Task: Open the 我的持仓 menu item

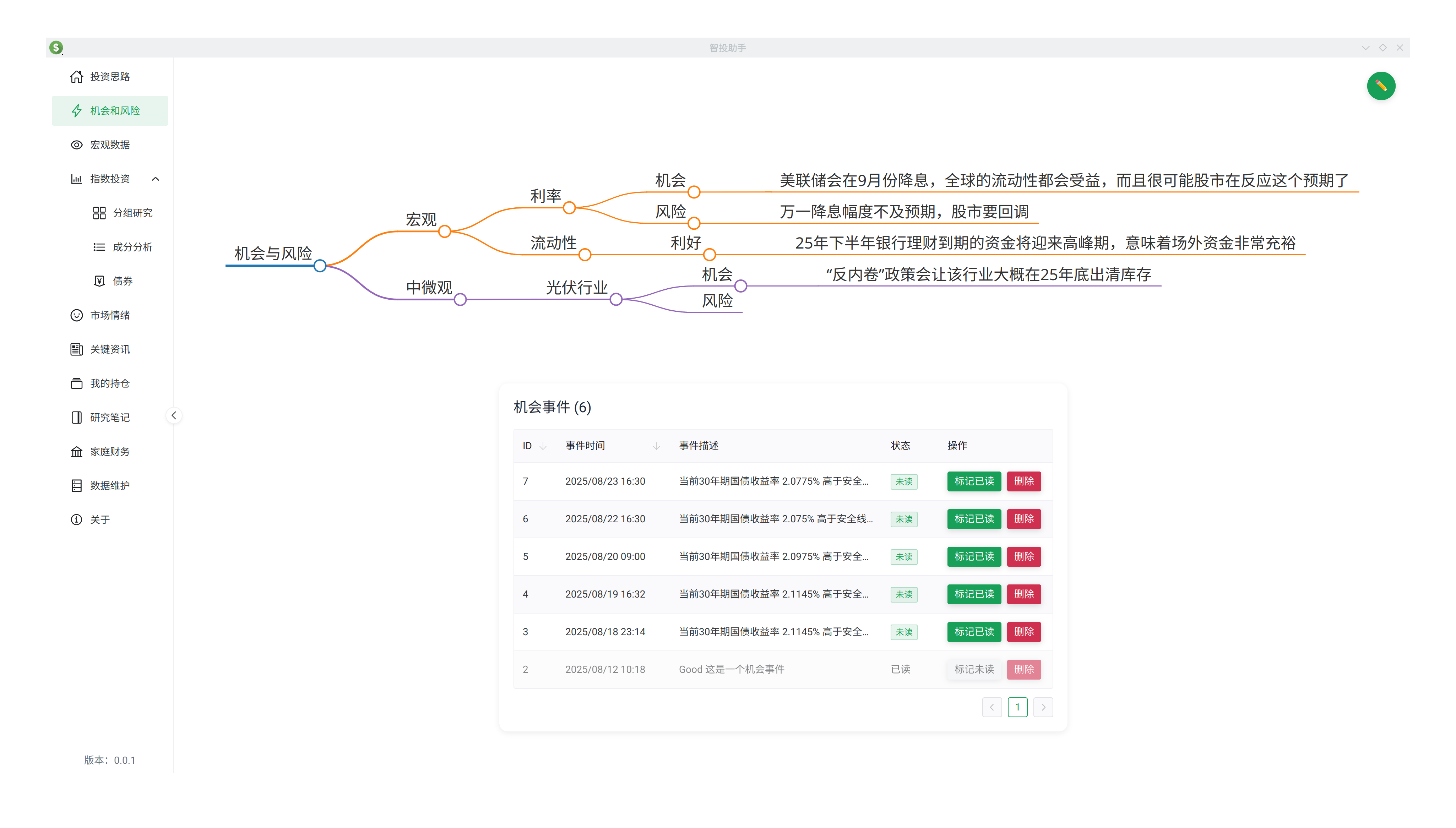Action: [110, 383]
